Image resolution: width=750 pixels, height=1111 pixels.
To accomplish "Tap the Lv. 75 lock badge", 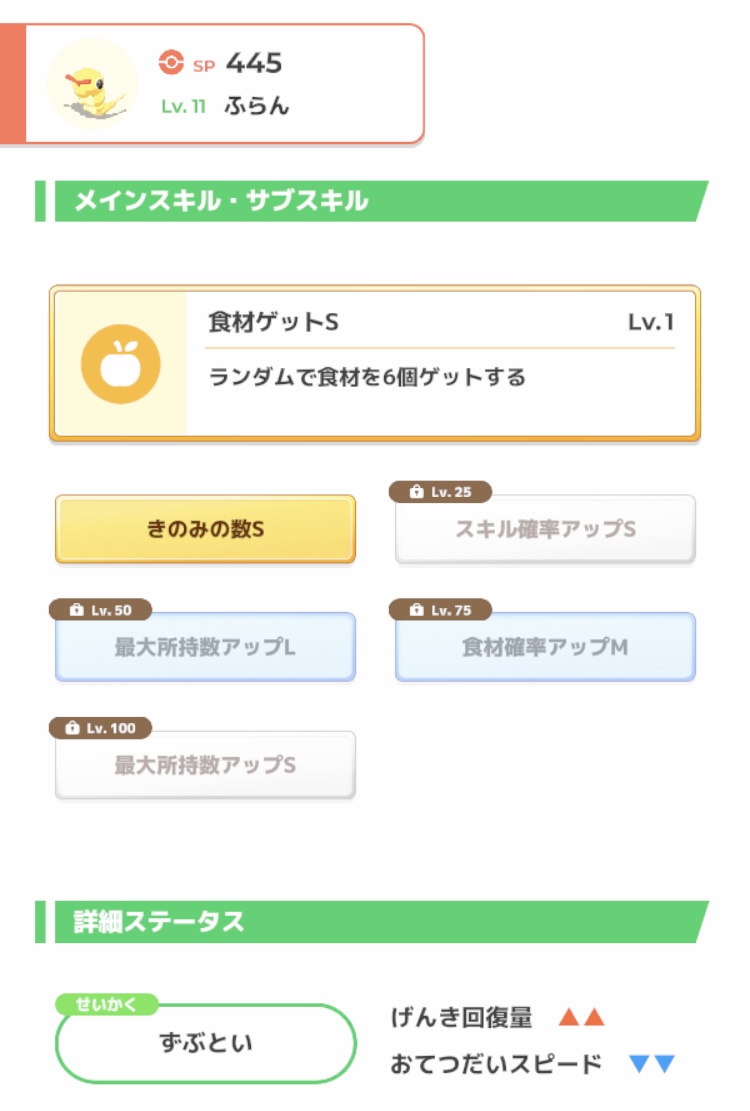I will [x=439, y=610].
